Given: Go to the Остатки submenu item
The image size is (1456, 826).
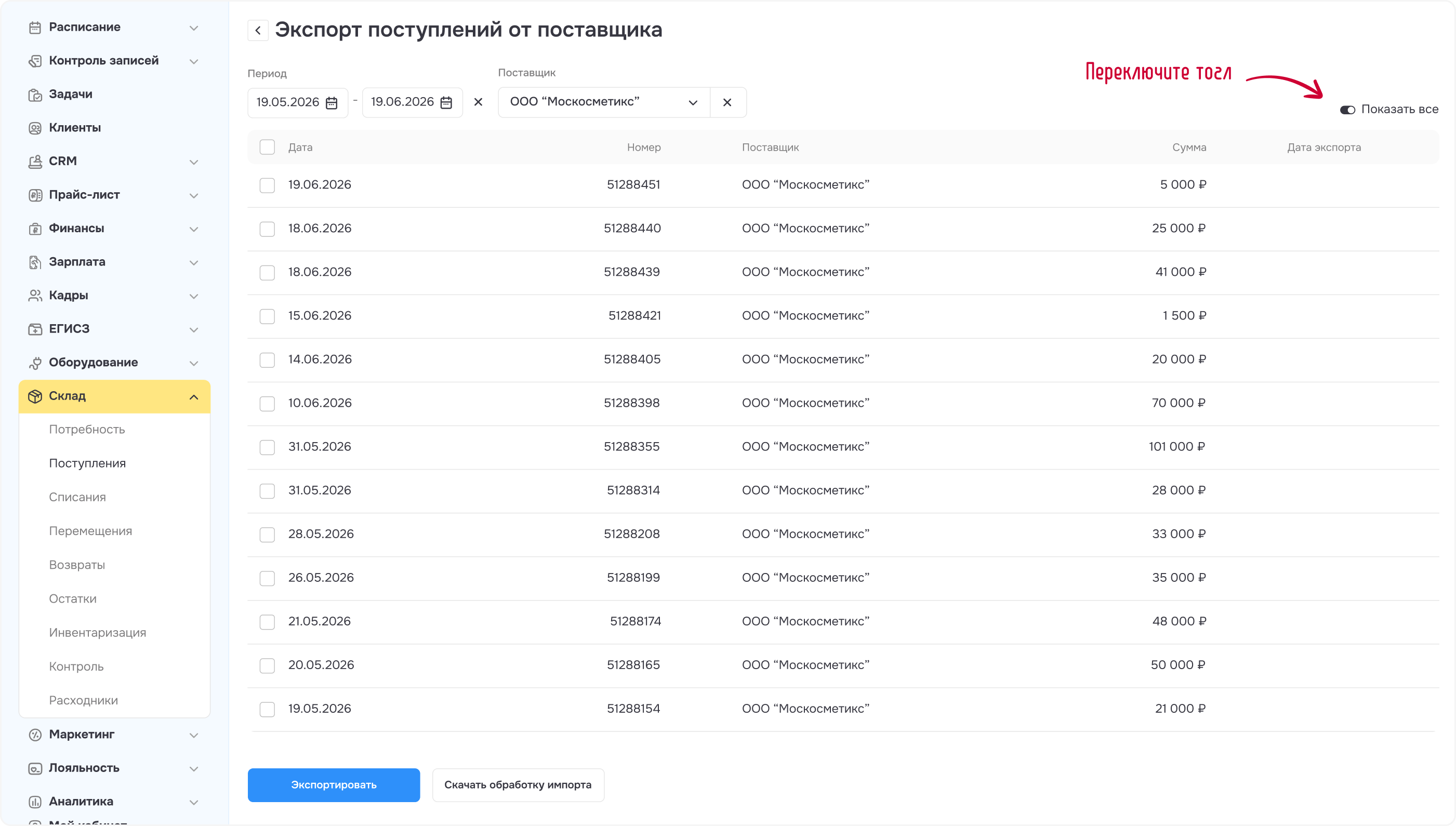Looking at the screenshot, I should click(x=73, y=599).
